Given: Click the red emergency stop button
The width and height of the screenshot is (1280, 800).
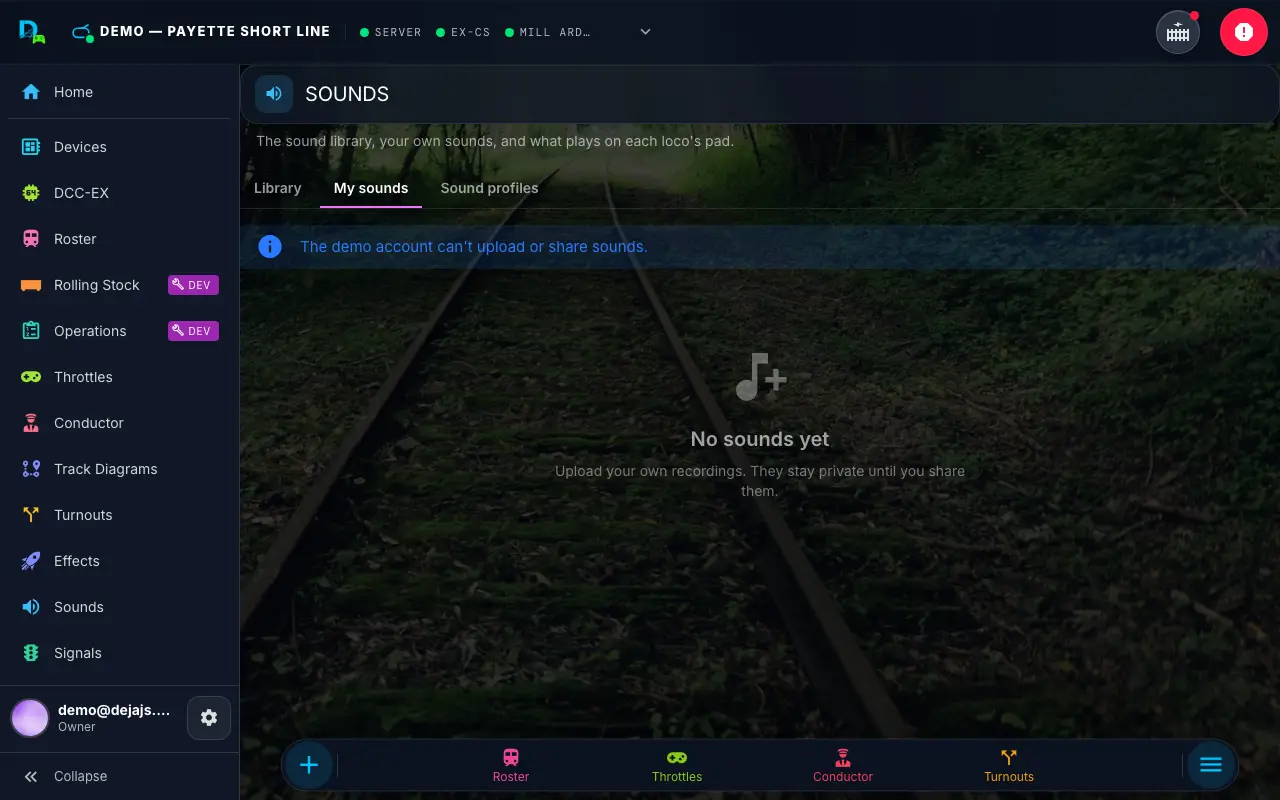Looking at the screenshot, I should click(x=1244, y=32).
